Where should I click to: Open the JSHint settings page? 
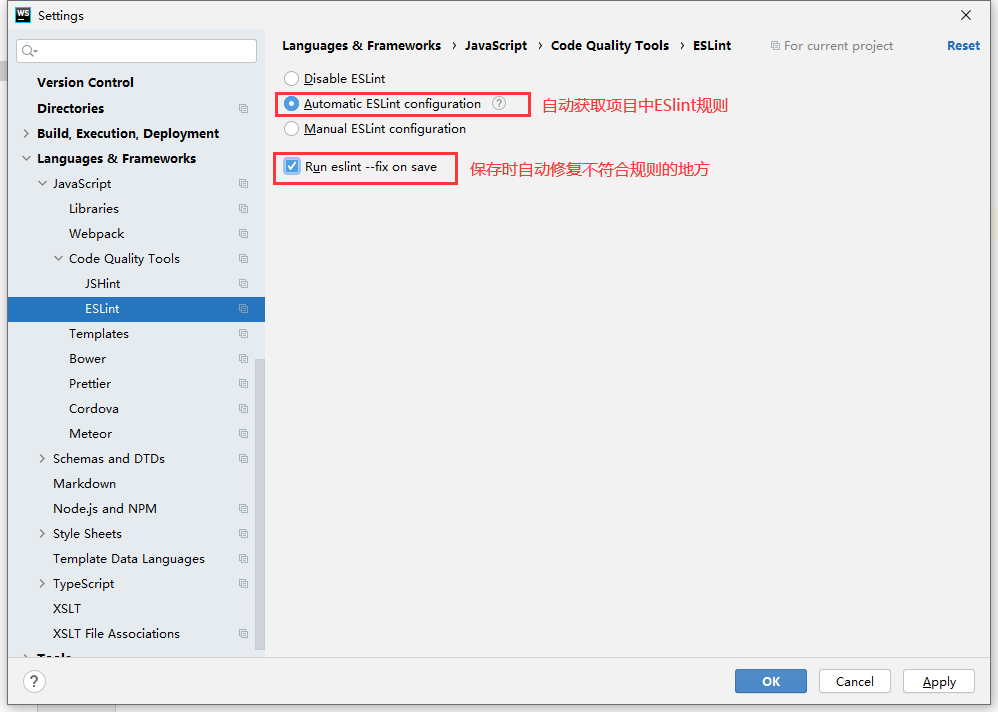[102, 283]
